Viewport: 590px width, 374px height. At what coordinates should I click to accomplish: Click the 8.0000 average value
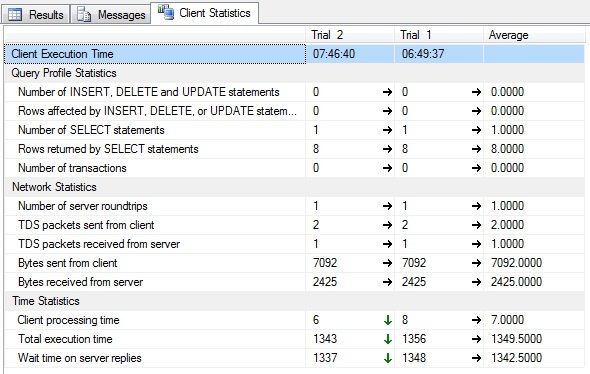[x=507, y=149]
